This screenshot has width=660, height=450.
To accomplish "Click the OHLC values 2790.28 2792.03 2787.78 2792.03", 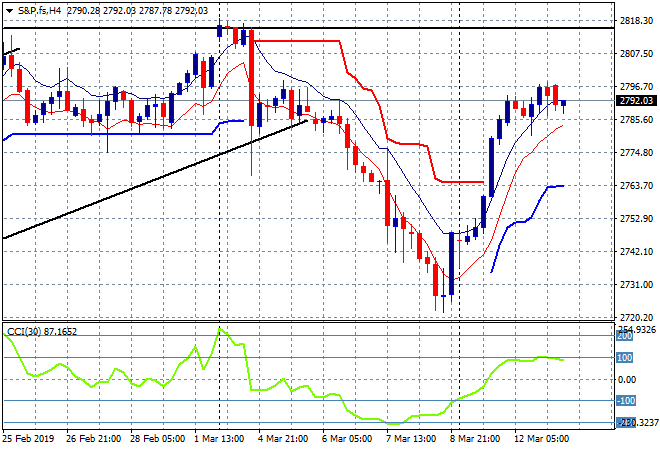I will pos(137,11).
